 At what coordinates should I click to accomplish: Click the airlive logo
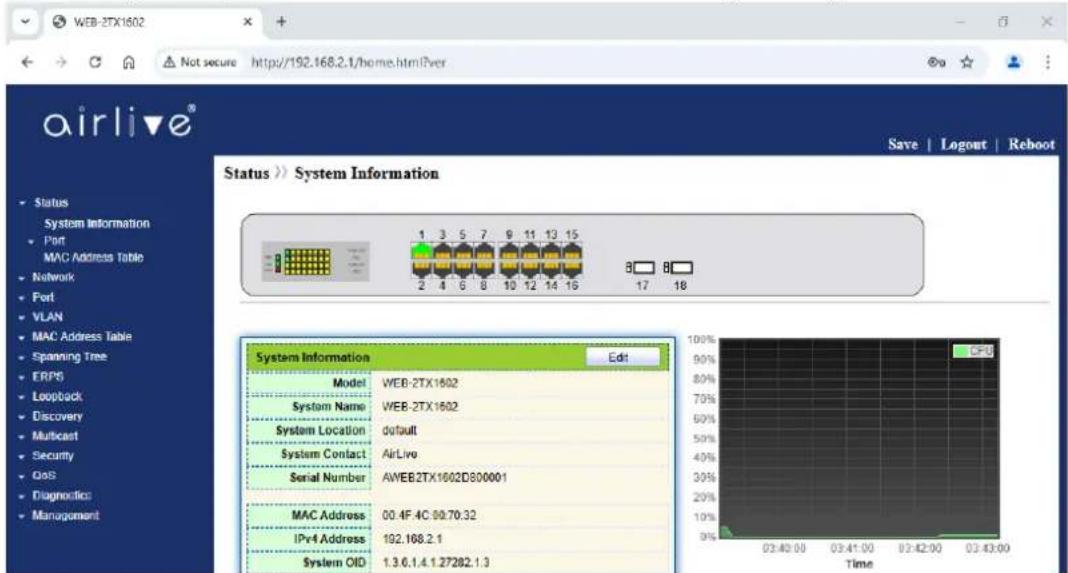coord(119,123)
